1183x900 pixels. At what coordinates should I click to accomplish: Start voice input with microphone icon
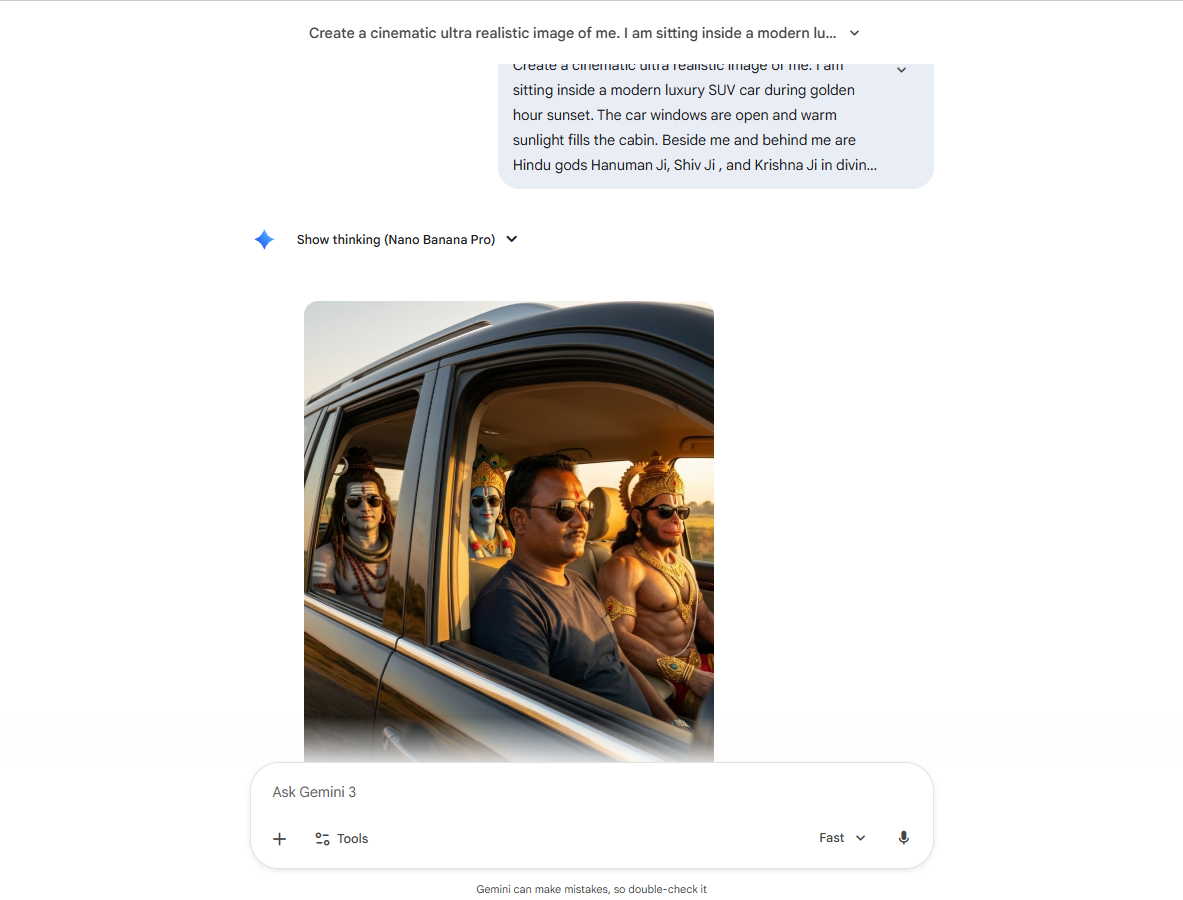click(903, 838)
